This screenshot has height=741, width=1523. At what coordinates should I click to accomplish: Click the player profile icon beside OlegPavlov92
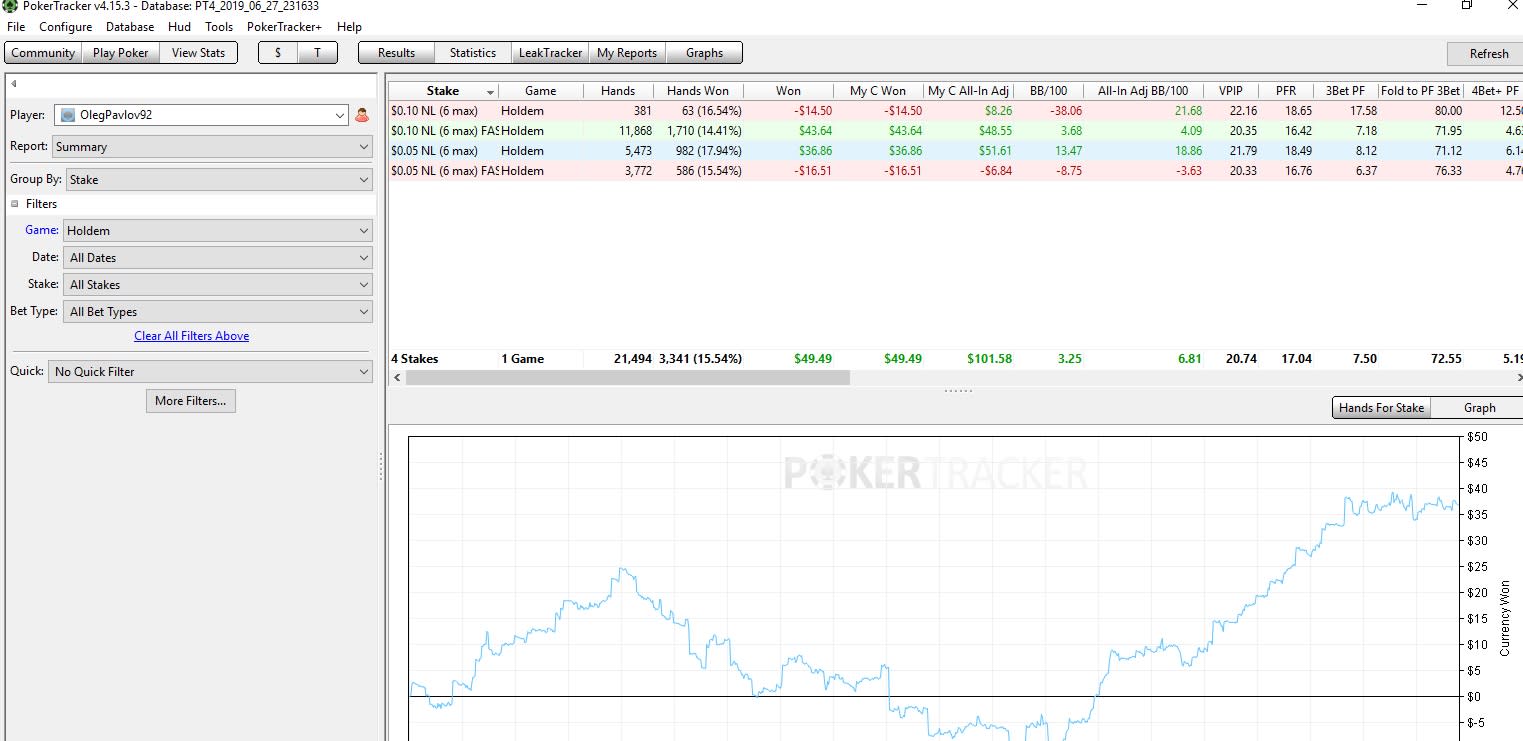pyautogui.click(x=362, y=115)
